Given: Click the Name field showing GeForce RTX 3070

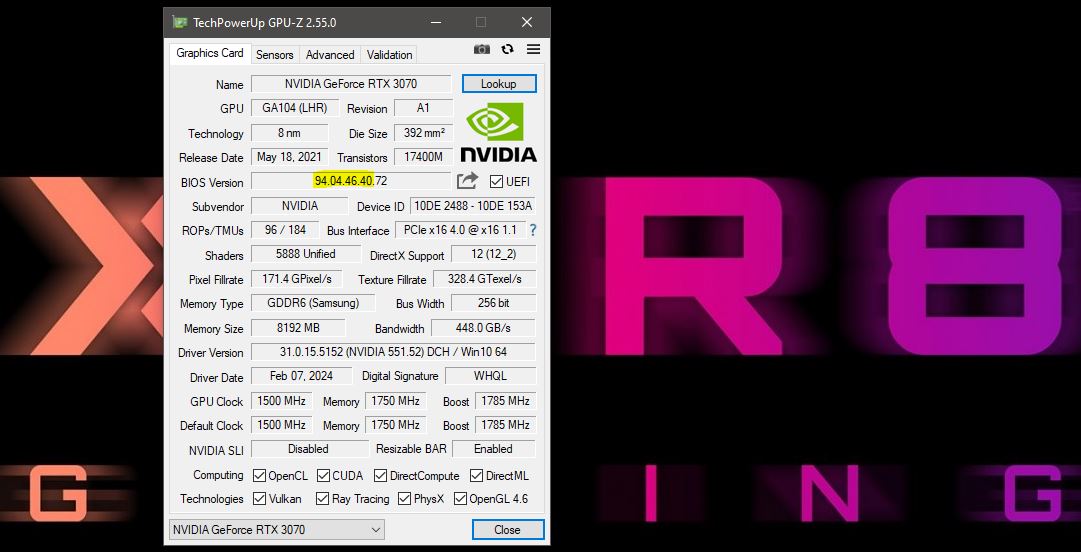Looking at the screenshot, I should pos(351,84).
